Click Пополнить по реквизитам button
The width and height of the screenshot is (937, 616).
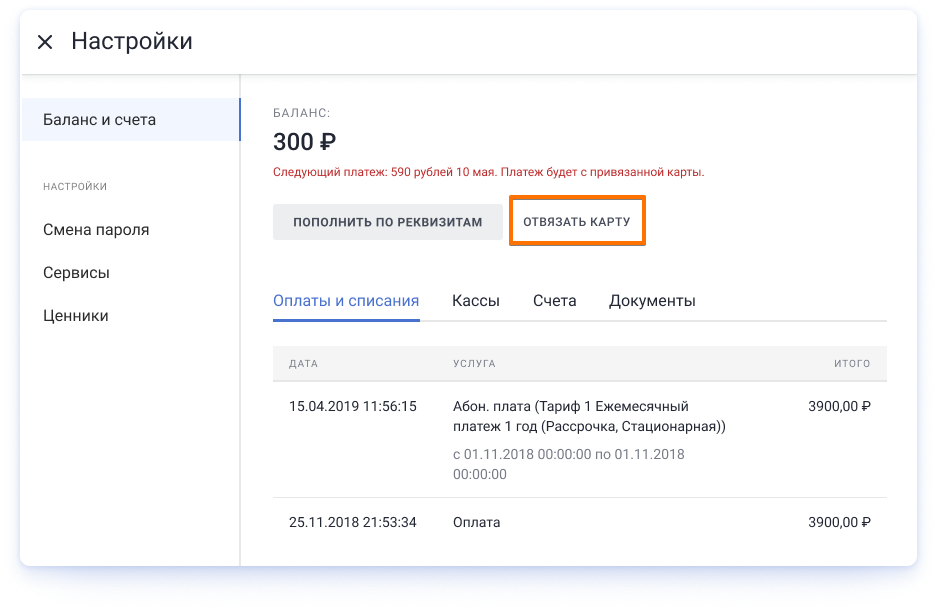(387, 222)
